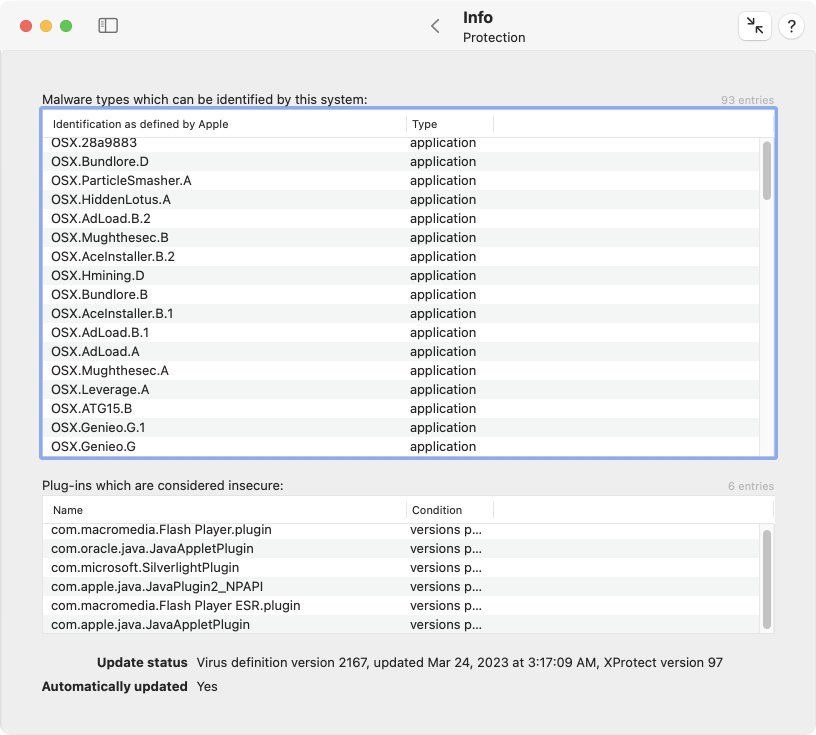Select the OSX.Bundlore.D entry
Viewport: 816px width, 735px height.
[x=401, y=162]
